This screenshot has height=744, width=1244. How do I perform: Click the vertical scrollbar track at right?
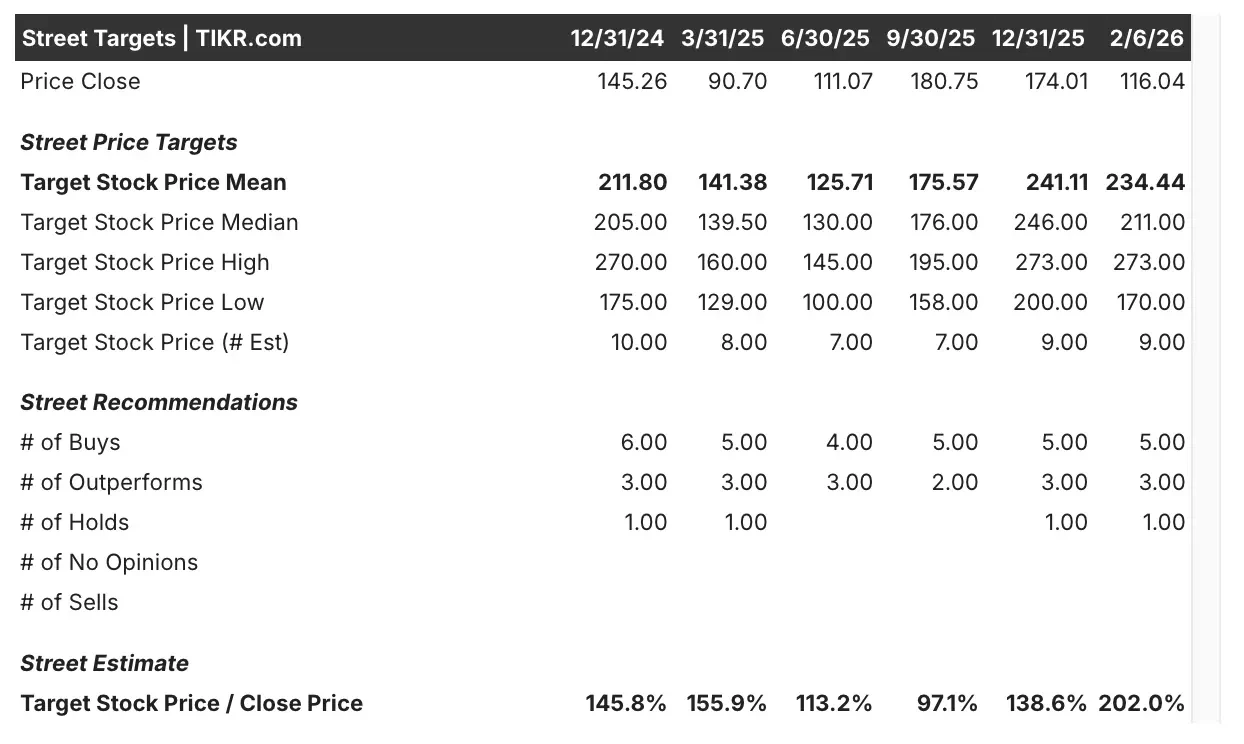pyautogui.click(x=1207, y=370)
